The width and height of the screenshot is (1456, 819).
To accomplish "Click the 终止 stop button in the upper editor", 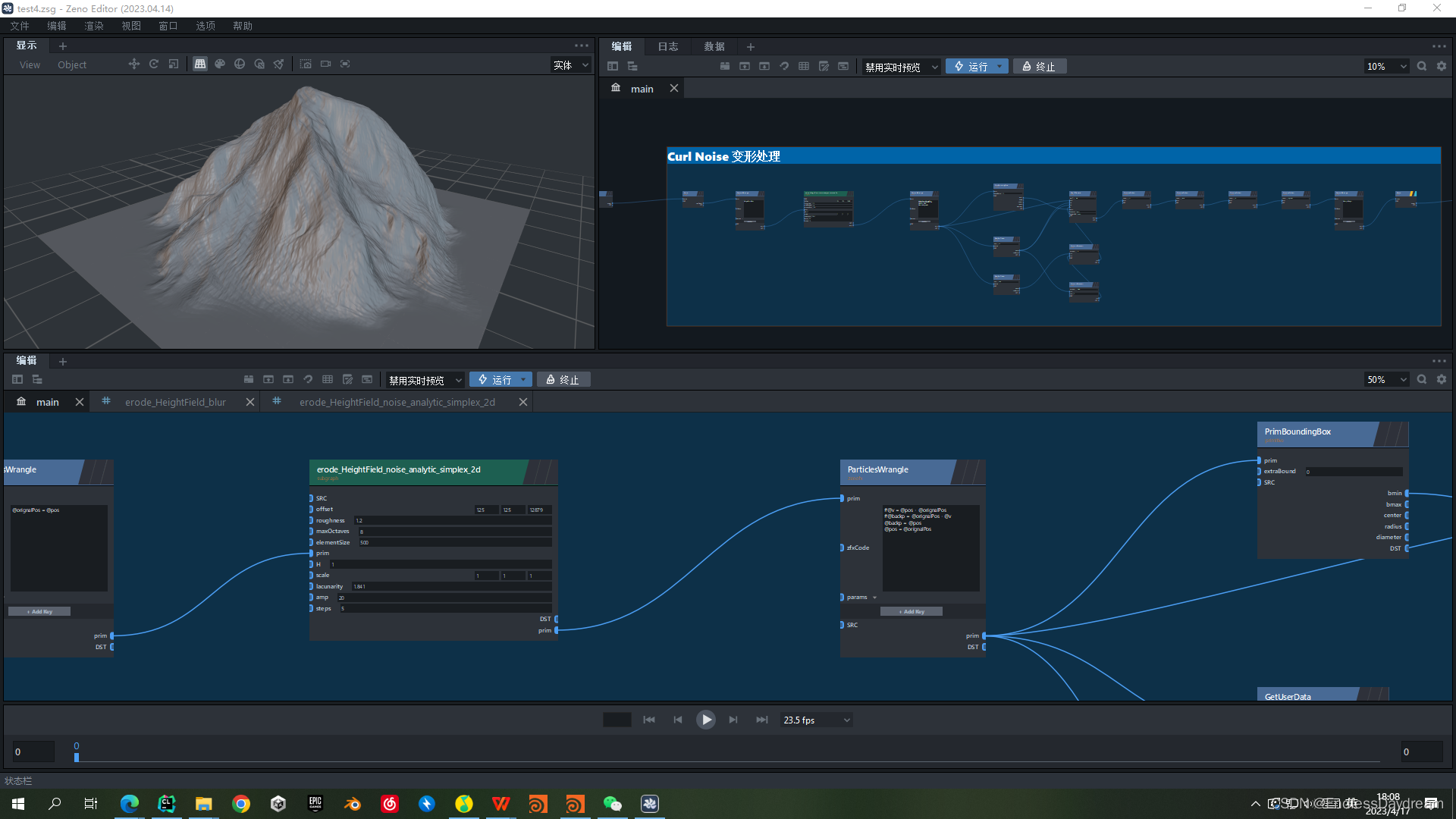I will point(1039,67).
